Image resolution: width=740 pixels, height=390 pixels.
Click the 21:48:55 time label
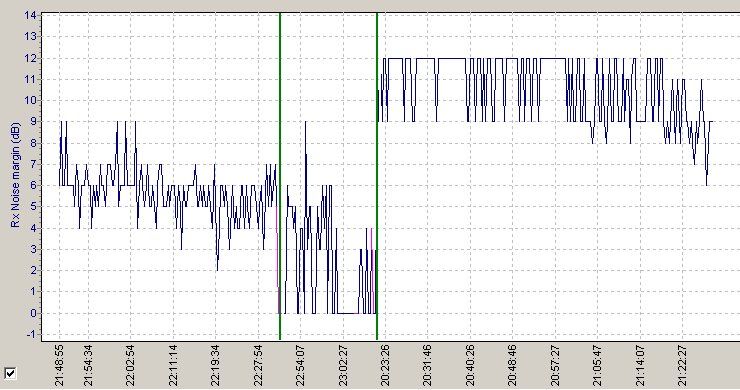click(59, 365)
